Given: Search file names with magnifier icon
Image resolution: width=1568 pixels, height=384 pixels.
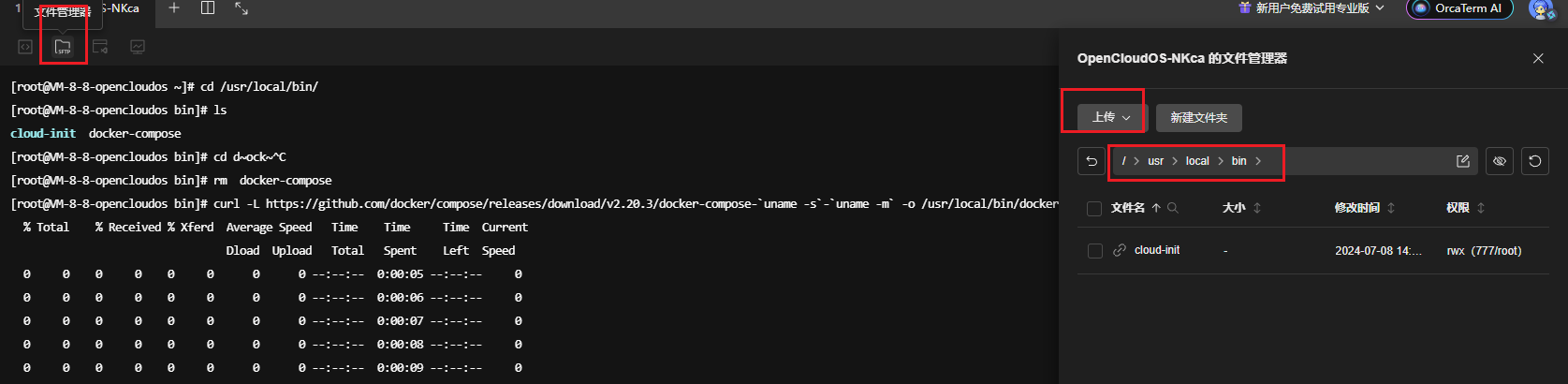Looking at the screenshot, I should point(1173,208).
